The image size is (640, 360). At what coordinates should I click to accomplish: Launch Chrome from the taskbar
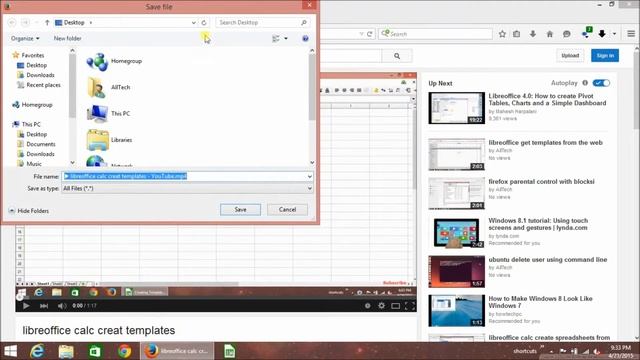[124, 351]
